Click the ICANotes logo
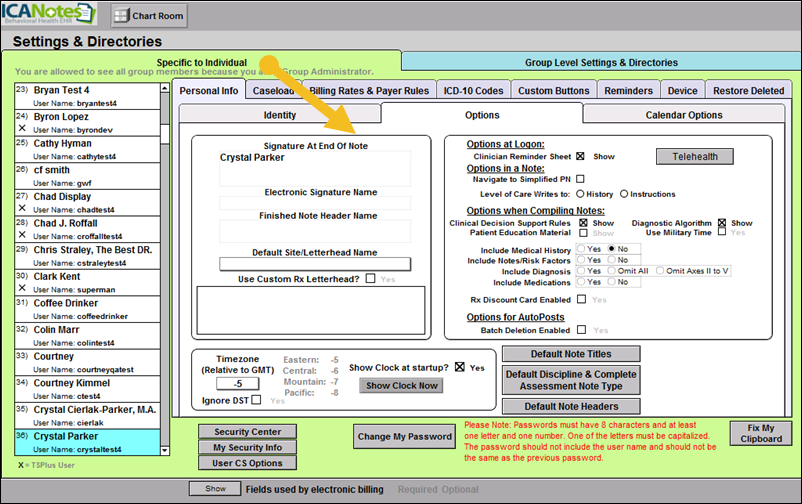Viewport: 802px width, 504px height. point(50,15)
